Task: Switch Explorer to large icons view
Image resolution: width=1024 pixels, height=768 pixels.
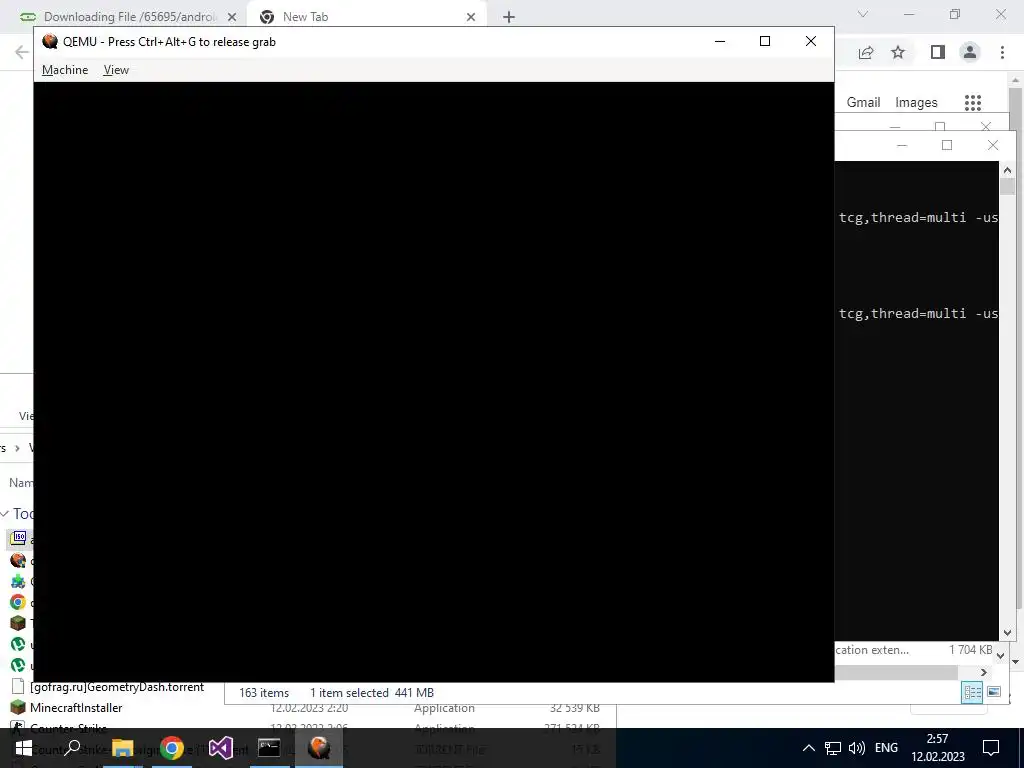Action: click(x=993, y=692)
